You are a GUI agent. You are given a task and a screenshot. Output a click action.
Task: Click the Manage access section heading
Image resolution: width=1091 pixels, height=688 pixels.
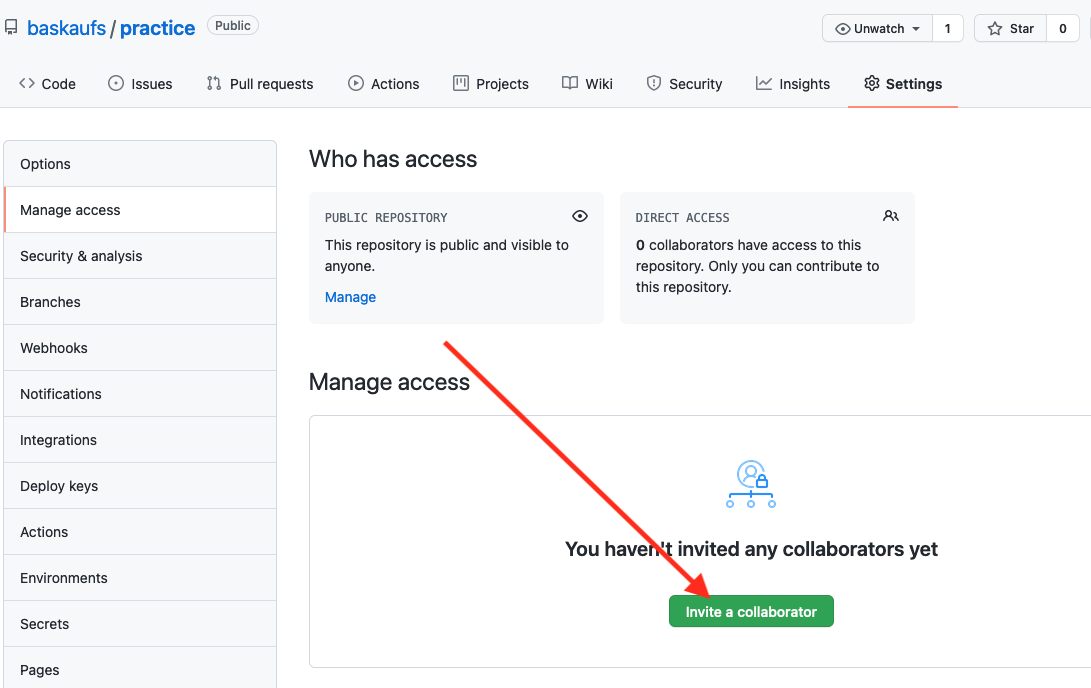(390, 382)
